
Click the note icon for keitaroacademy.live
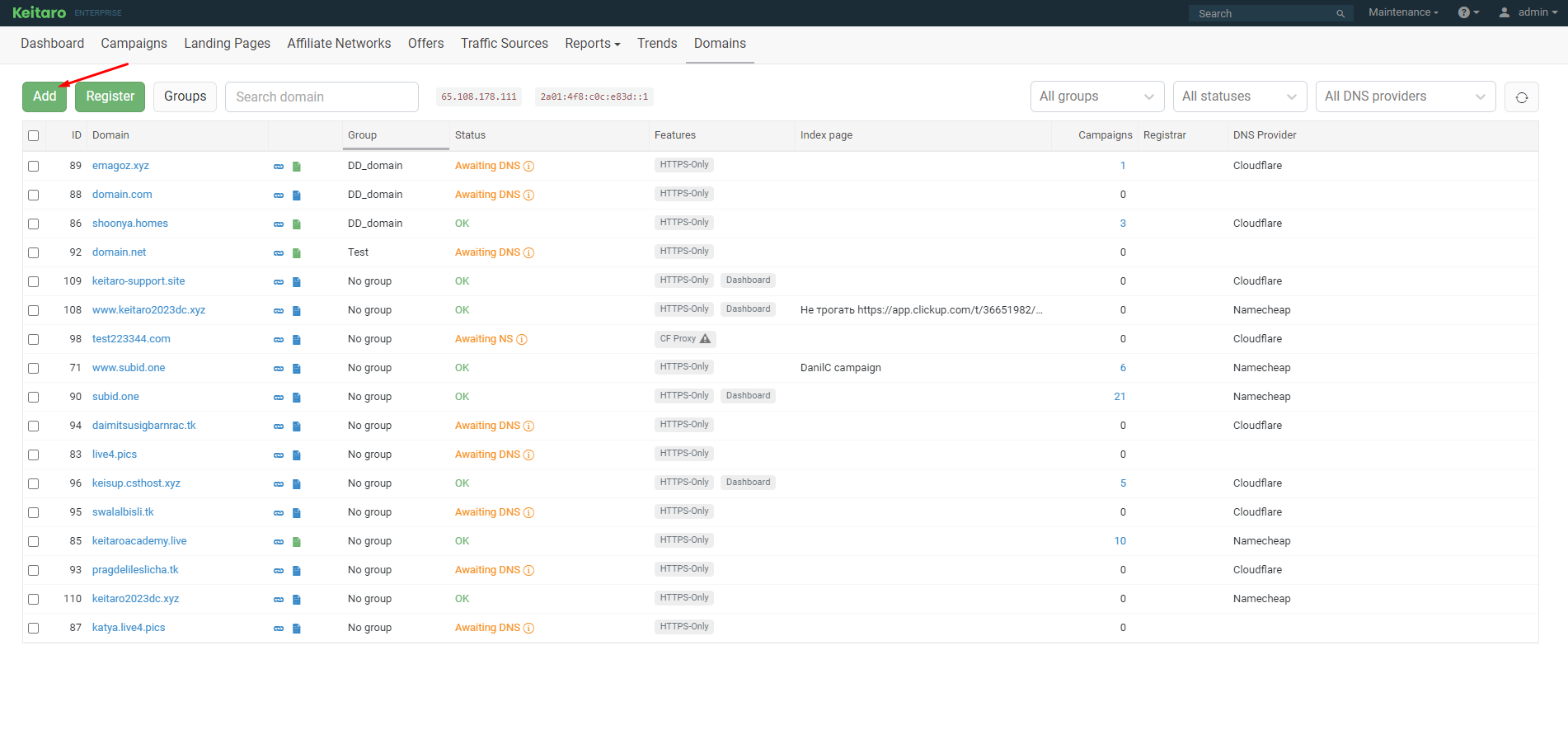[x=297, y=542]
